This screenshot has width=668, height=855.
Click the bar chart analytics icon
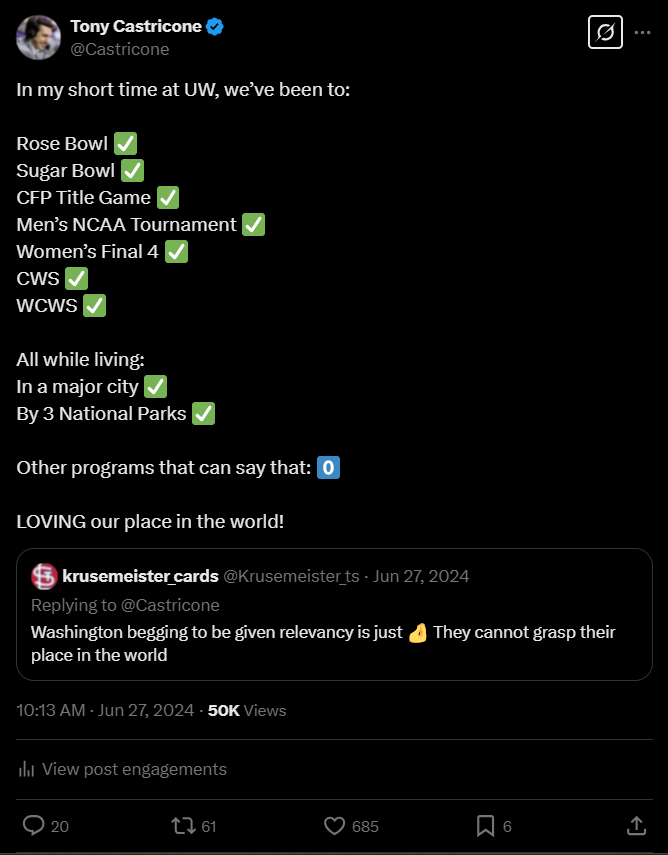pyautogui.click(x=25, y=769)
